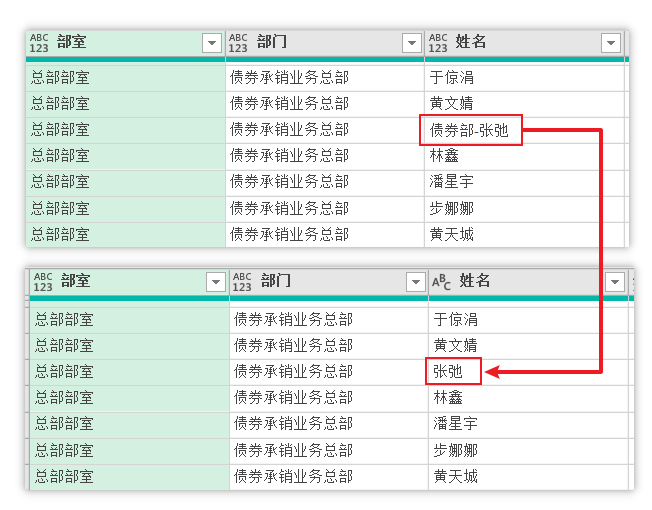Click data type icon of 部室 column in lower table
This screenshot has width=652, height=510.
pos(43,282)
